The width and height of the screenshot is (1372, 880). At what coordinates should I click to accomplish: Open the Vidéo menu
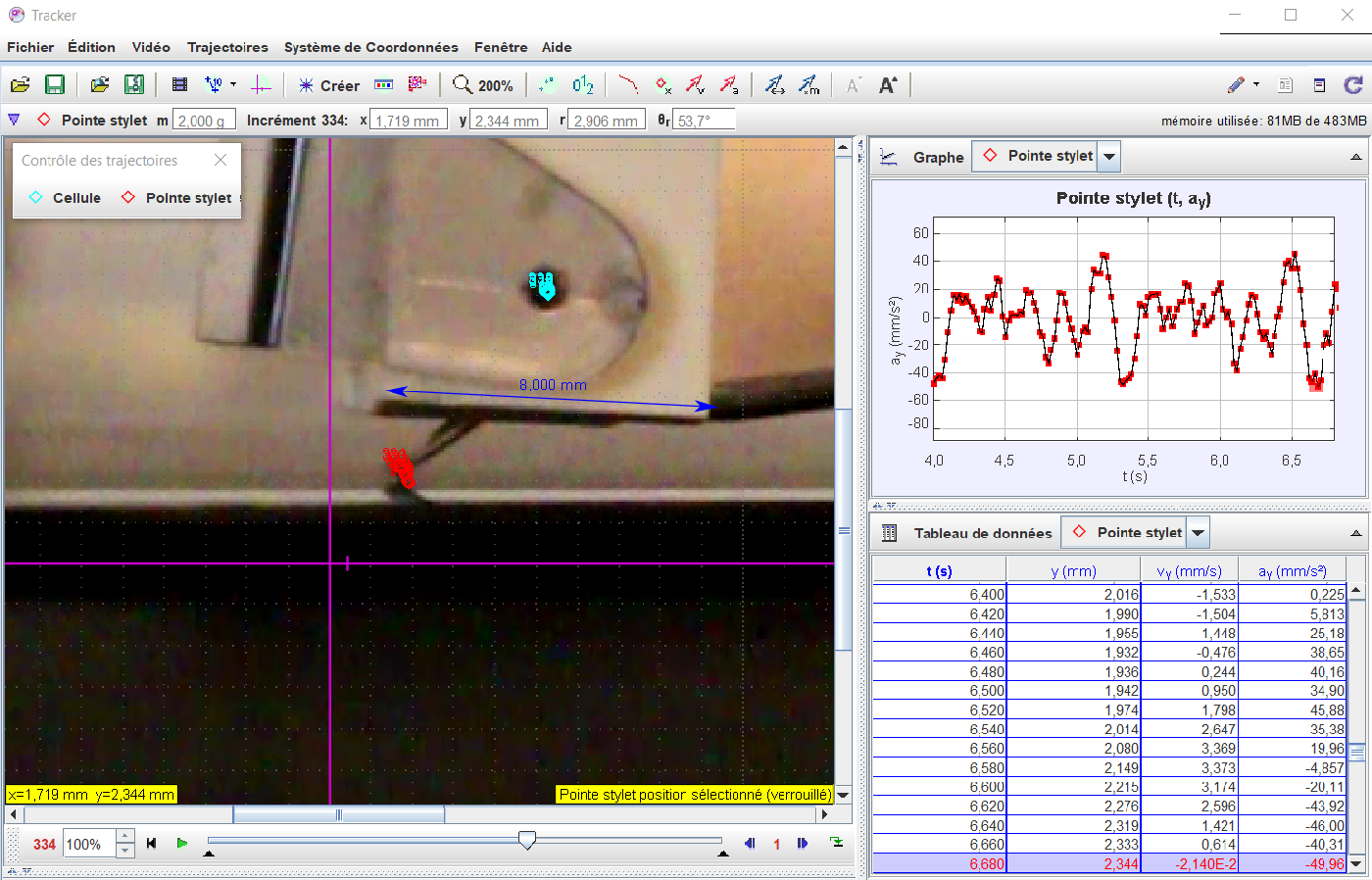tap(151, 47)
